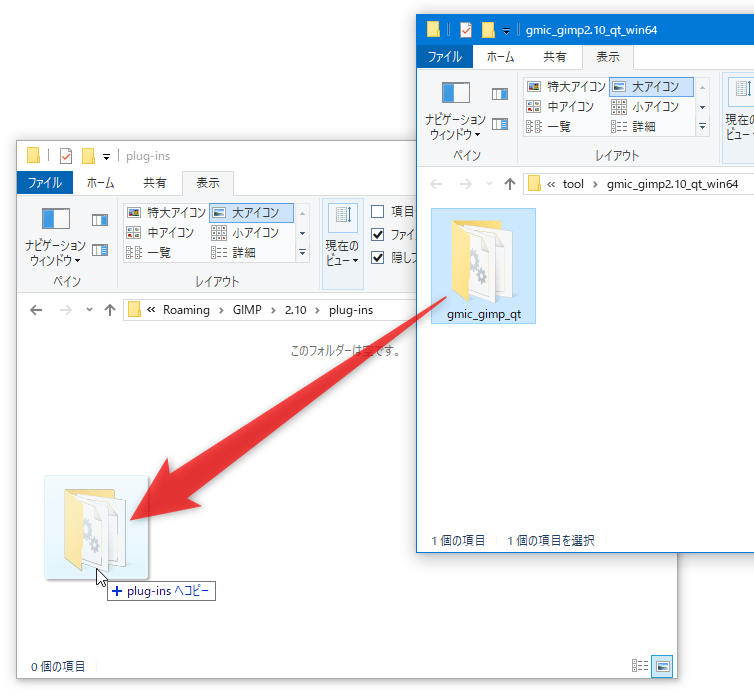Open Share tab in plug-ins window
The image size is (754, 696).
[x=154, y=183]
